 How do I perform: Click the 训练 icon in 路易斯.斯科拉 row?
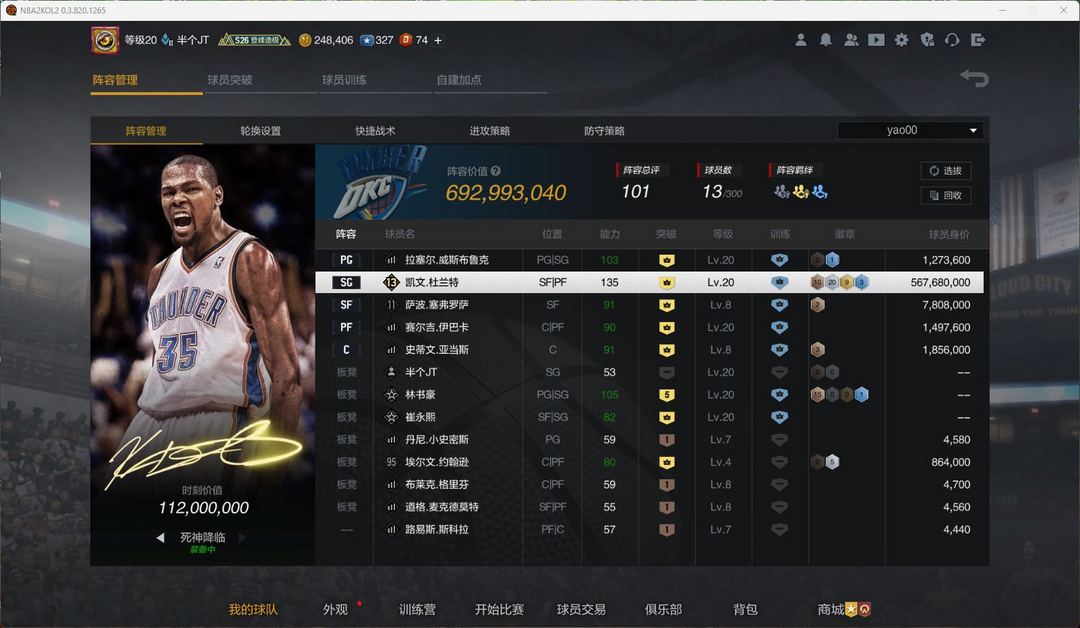[x=779, y=530]
